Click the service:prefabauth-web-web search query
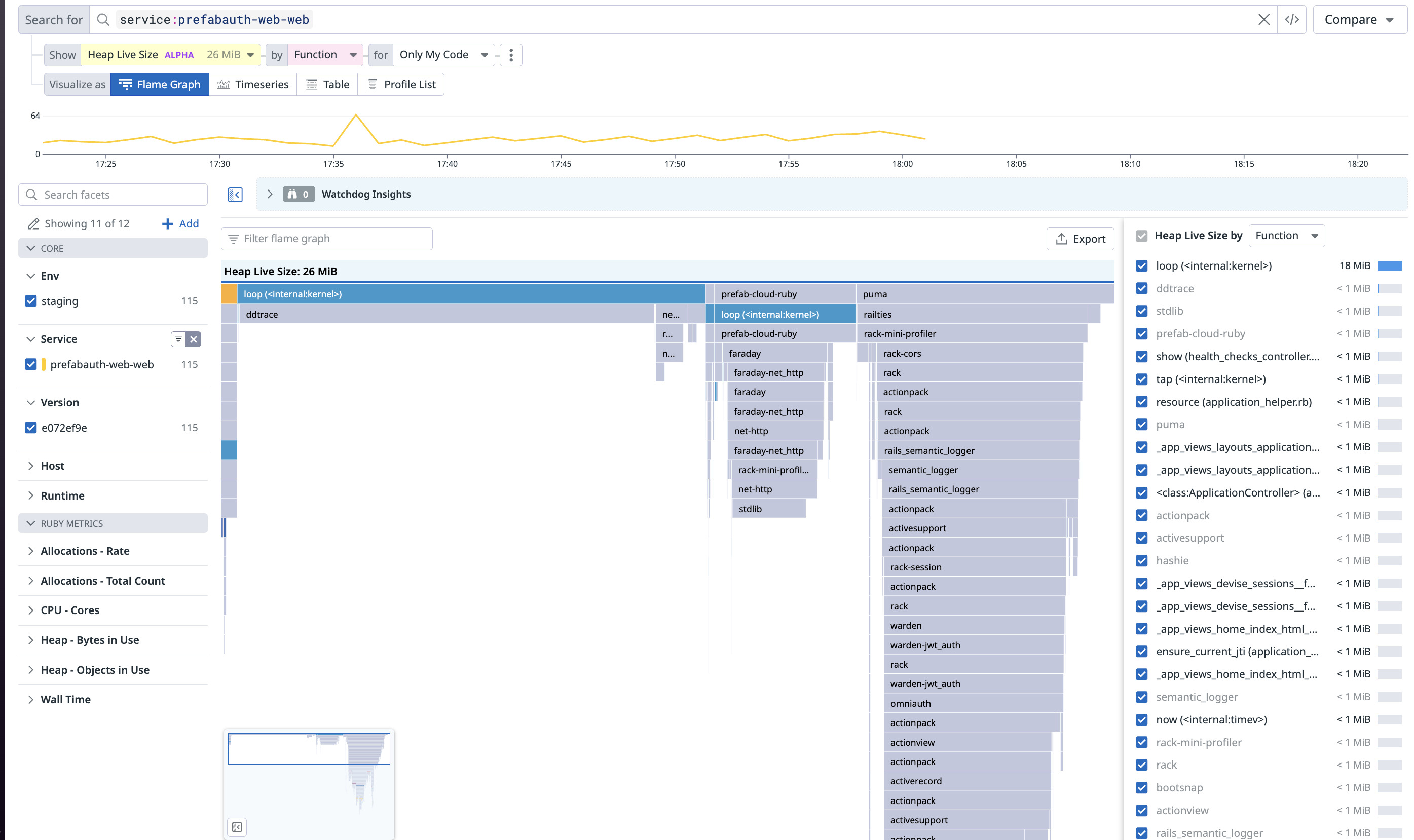This screenshot has height=840, width=1414. (214, 20)
